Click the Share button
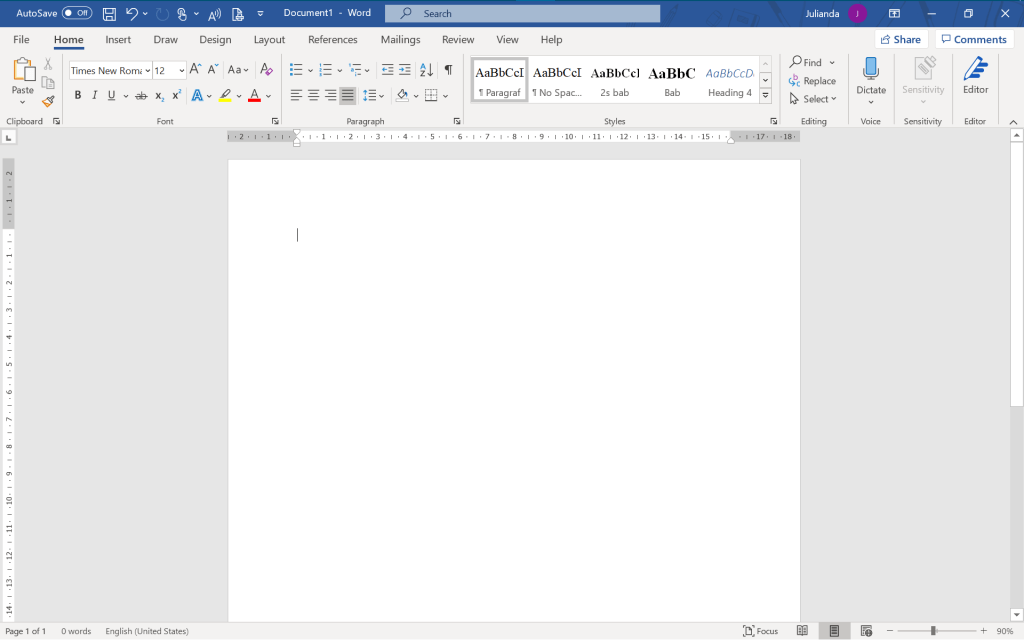This screenshot has width=1024, height=640. [x=899, y=40]
